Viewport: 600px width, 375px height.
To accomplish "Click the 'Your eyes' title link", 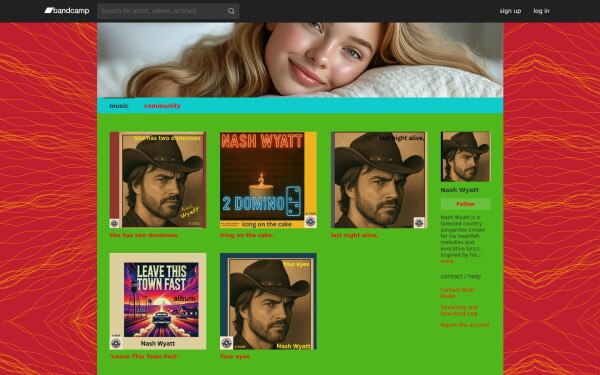I will point(235,356).
